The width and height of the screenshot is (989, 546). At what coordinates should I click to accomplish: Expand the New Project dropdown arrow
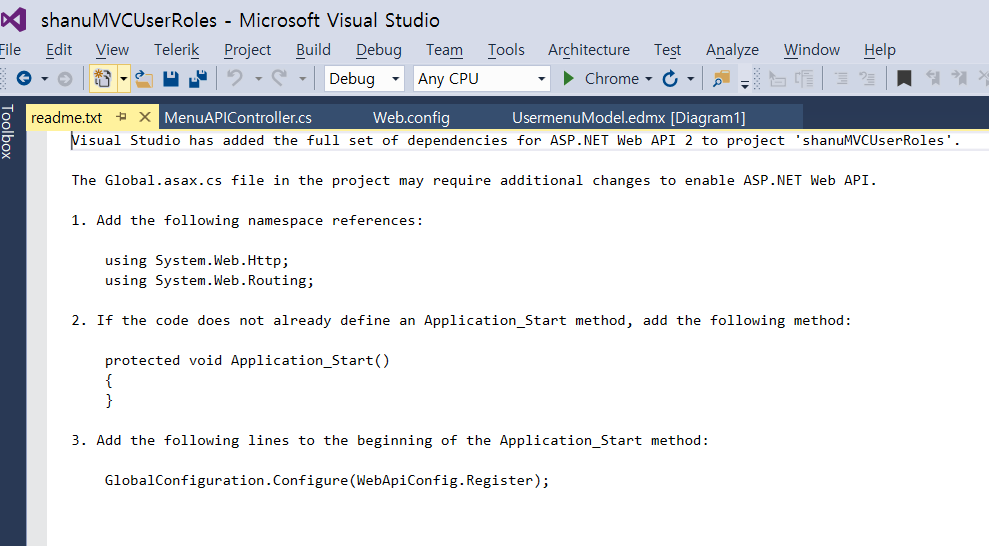[124, 78]
